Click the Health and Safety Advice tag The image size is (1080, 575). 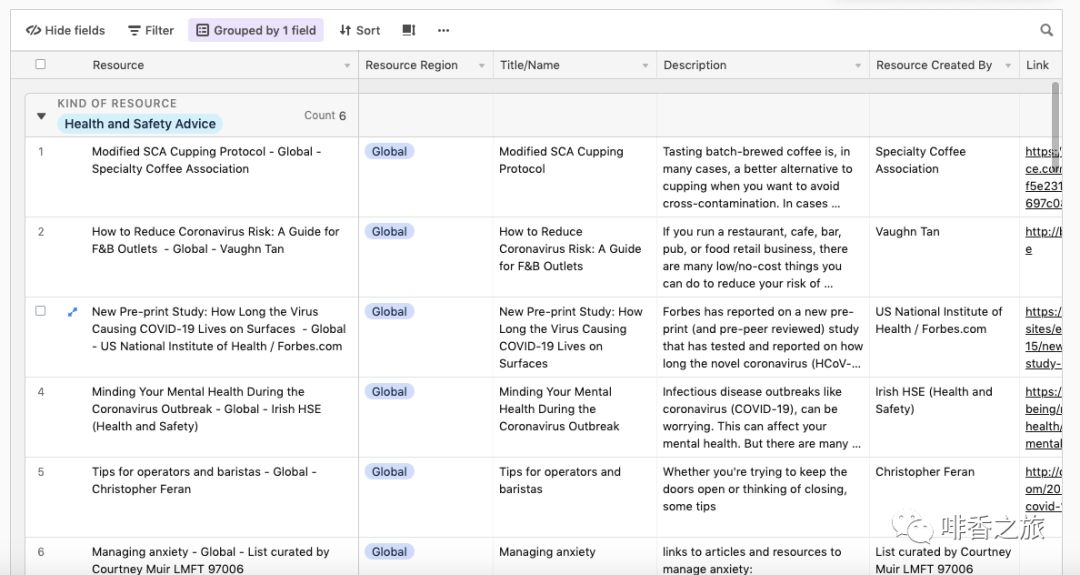click(x=140, y=124)
